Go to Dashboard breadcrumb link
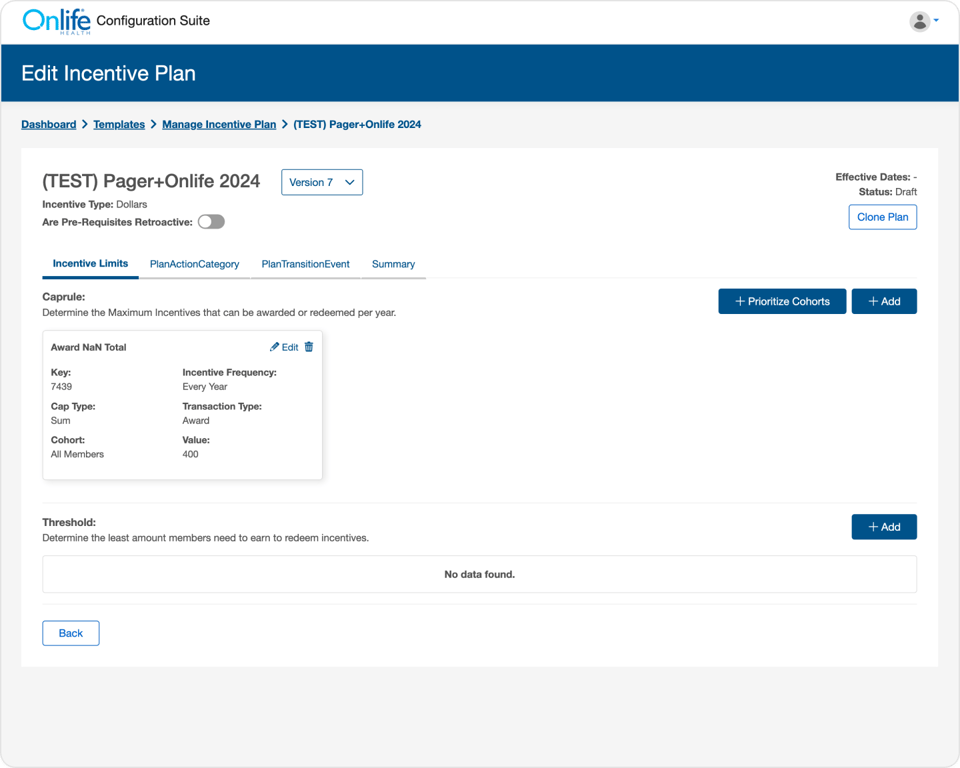Image resolution: width=960 pixels, height=768 pixels. pos(49,124)
